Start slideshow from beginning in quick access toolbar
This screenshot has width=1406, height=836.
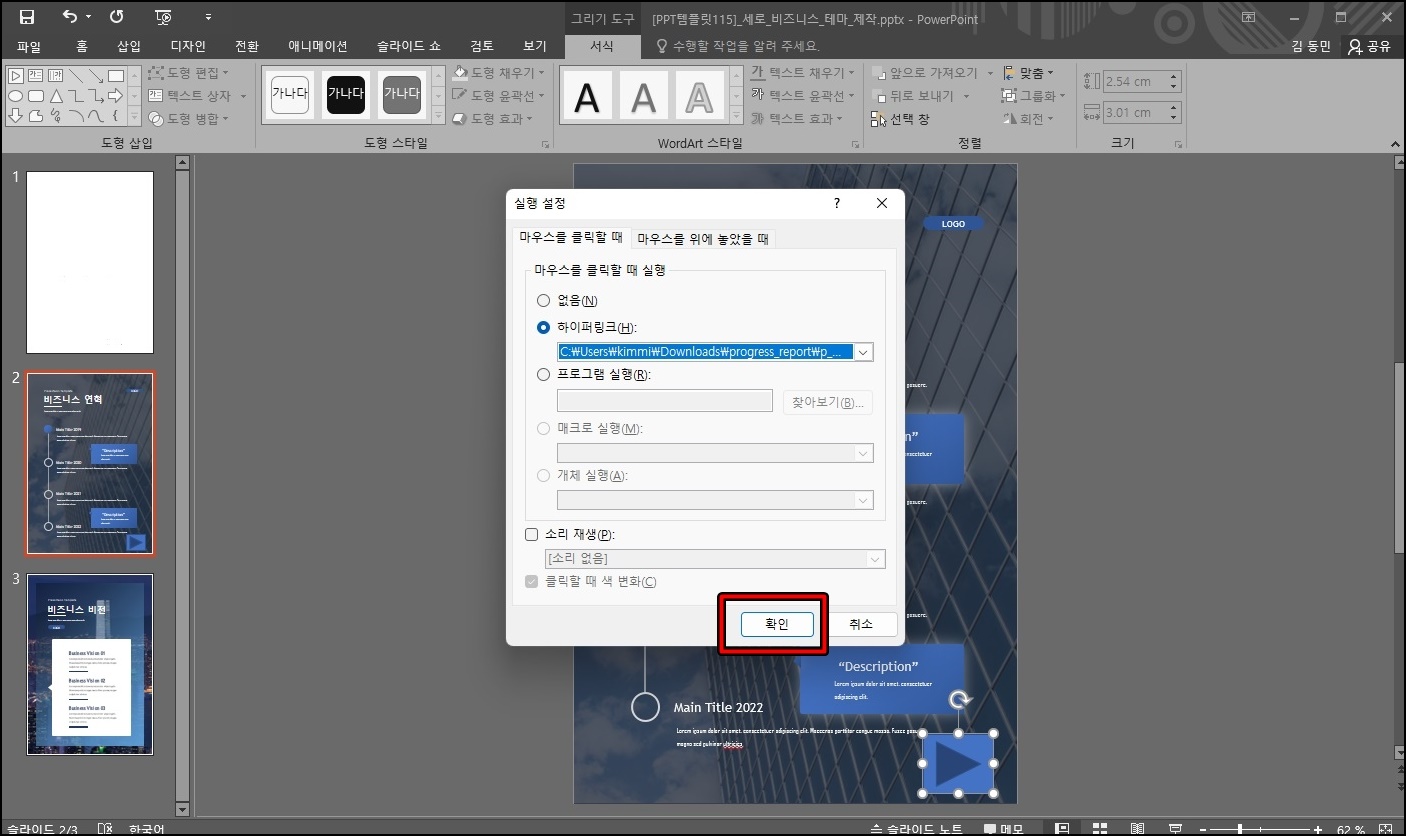click(164, 17)
